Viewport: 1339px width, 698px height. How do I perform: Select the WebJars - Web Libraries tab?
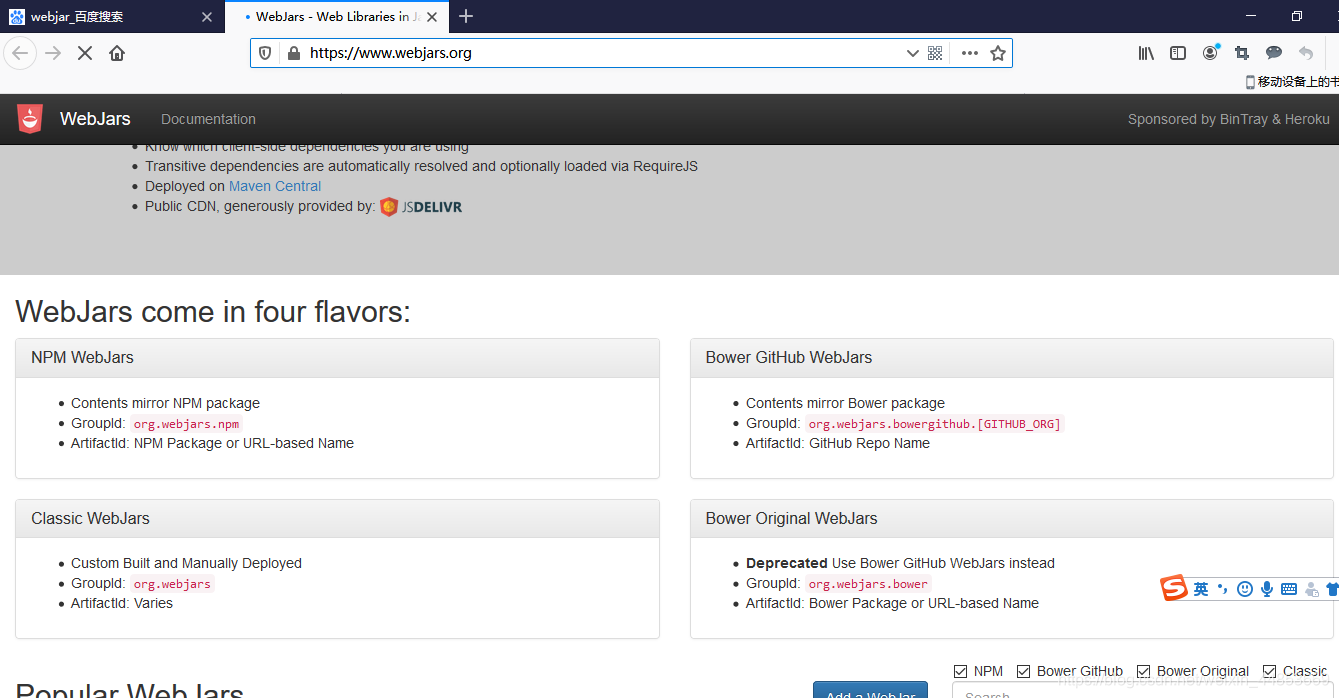tap(337, 17)
